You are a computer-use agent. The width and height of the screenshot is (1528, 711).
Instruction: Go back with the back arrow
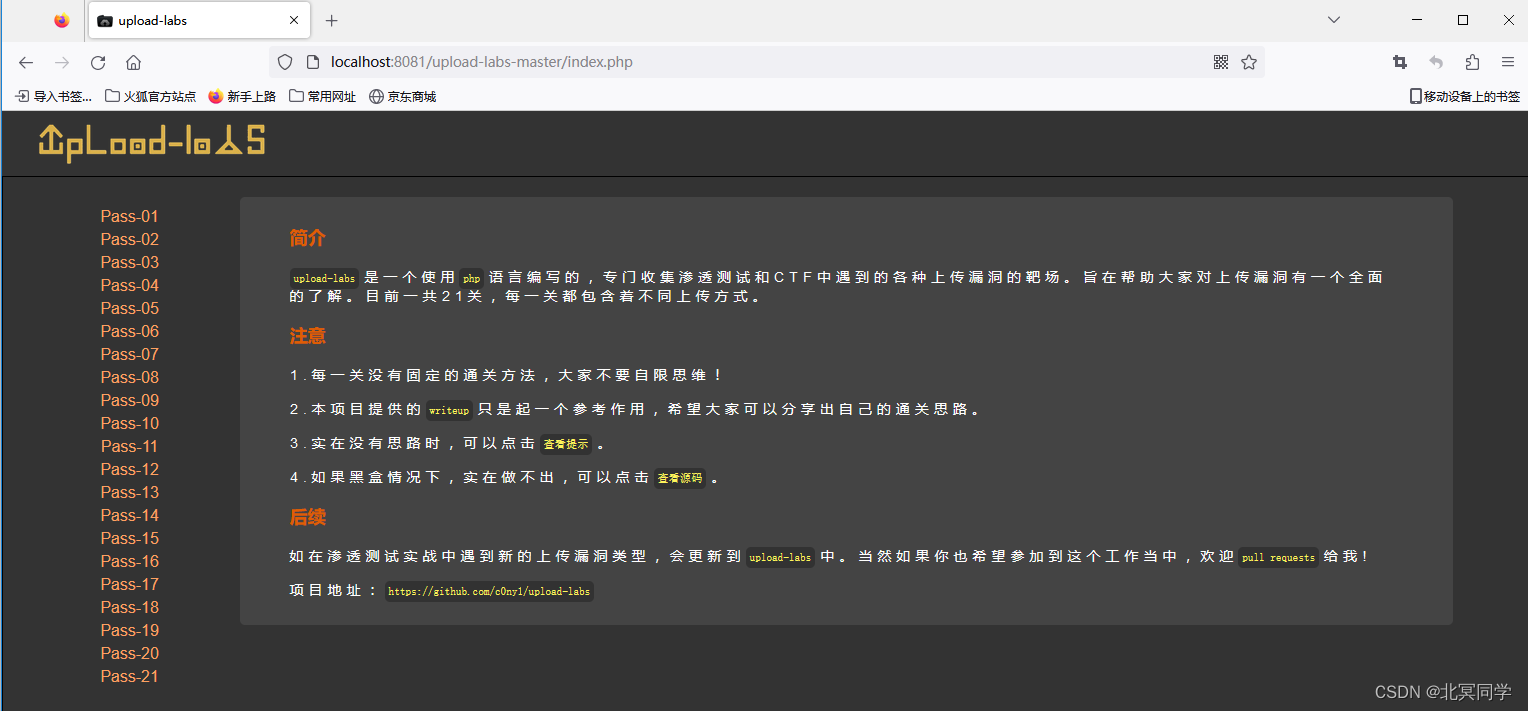tap(26, 62)
